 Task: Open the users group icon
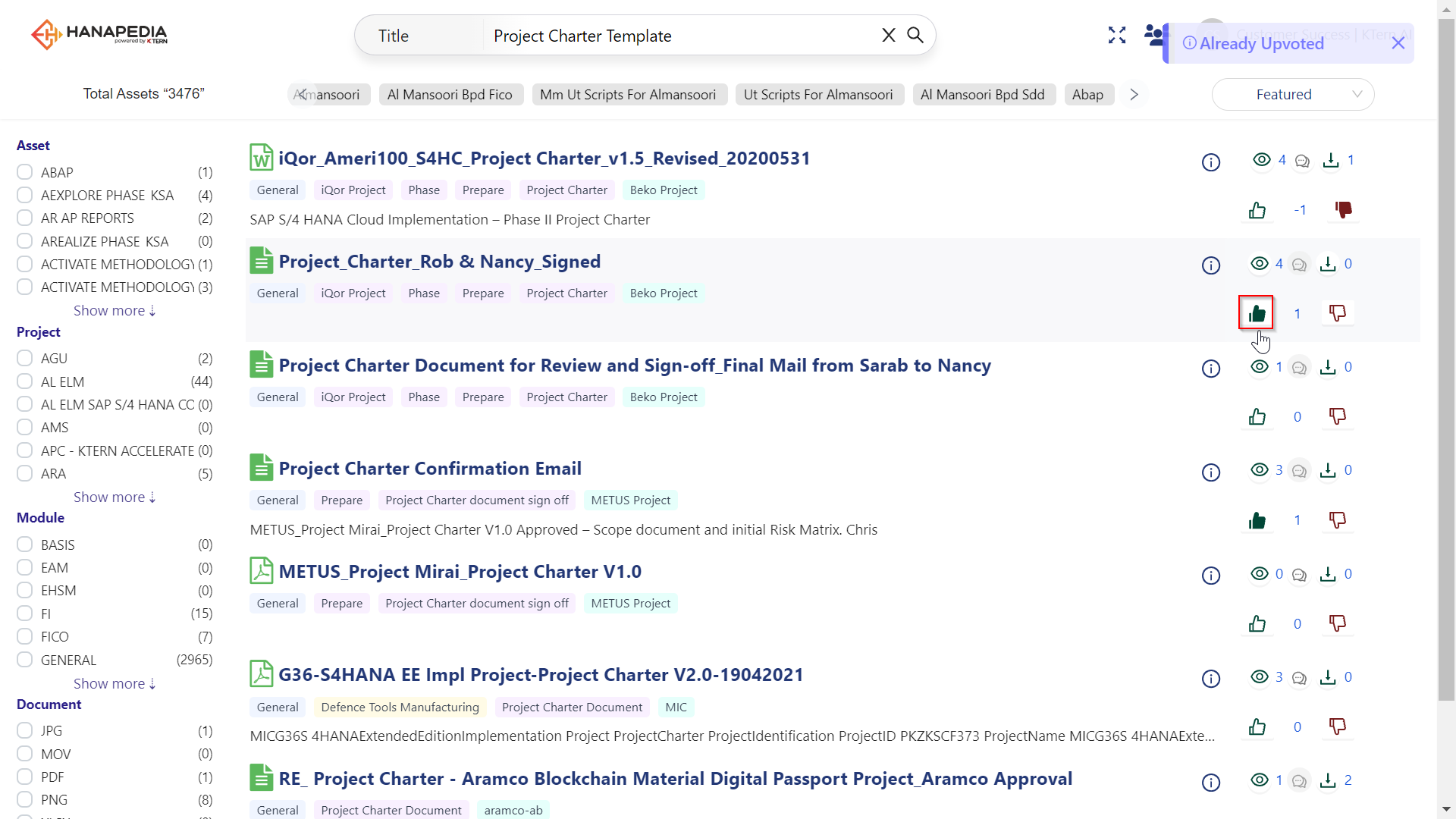point(1154,36)
